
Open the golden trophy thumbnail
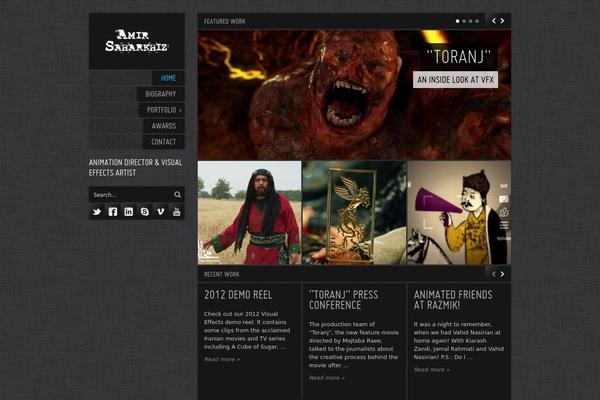click(x=354, y=212)
